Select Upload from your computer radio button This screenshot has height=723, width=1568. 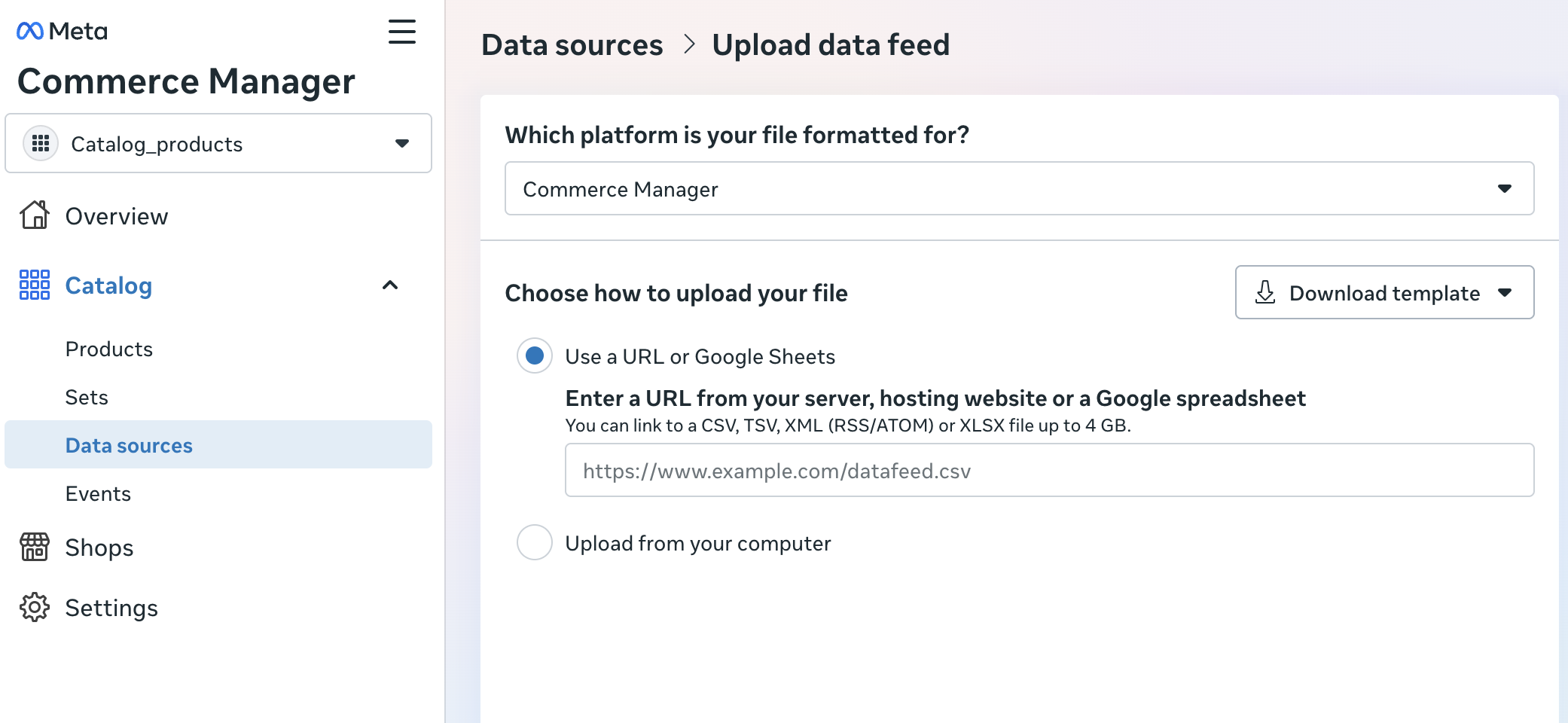pos(535,542)
